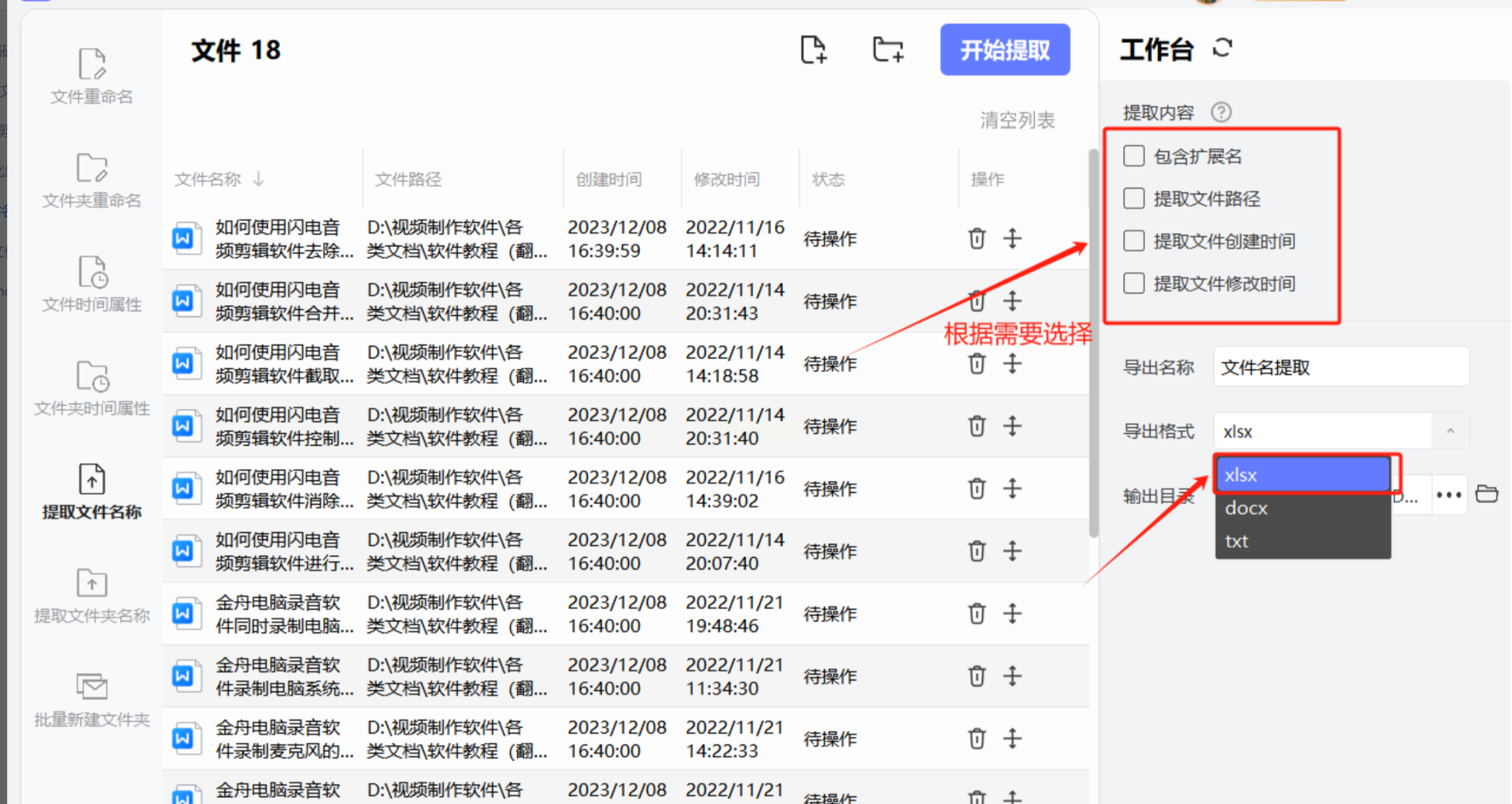Click the three-dots browse output path button
The width and height of the screenshot is (1512, 804).
point(1448,495)
